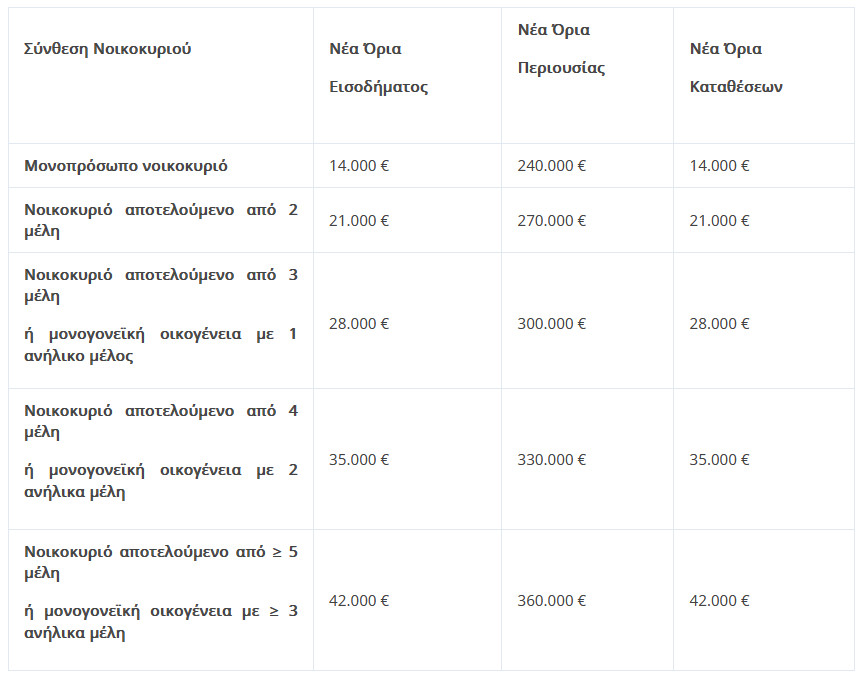Click 42.000 € in the deposits column
This screenshot has height=679, width=862.
[719, 601]
